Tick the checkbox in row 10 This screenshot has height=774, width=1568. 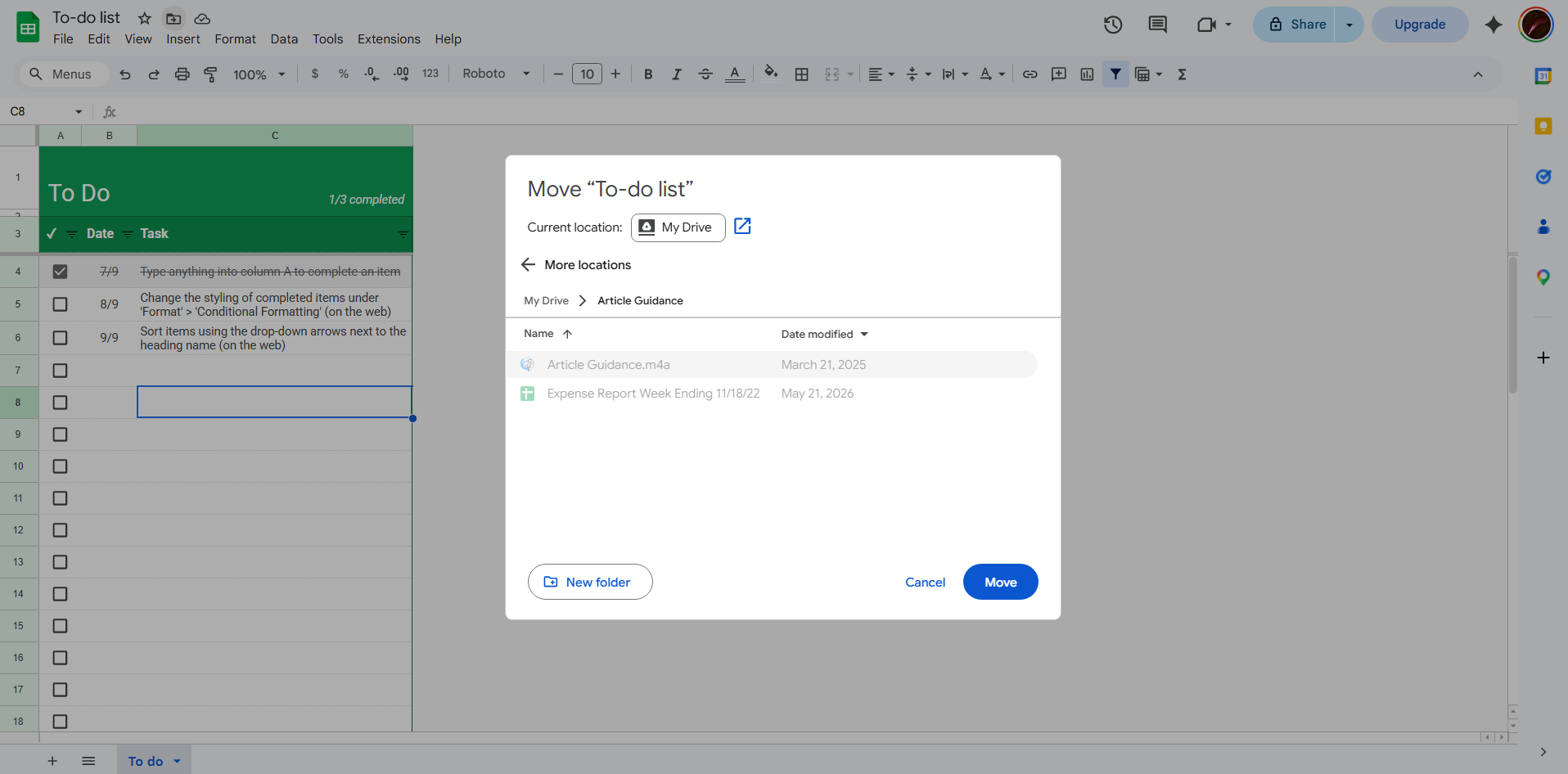[x=60, y=466]
